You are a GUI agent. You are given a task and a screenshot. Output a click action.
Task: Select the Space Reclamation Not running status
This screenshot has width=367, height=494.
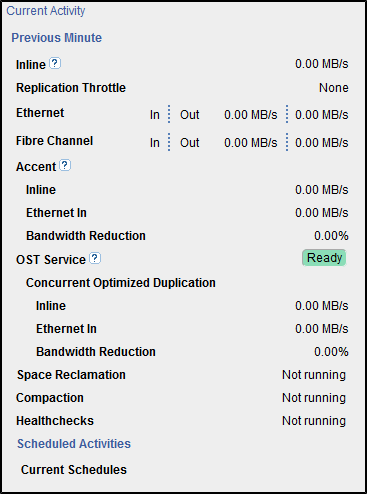(314, 375)
